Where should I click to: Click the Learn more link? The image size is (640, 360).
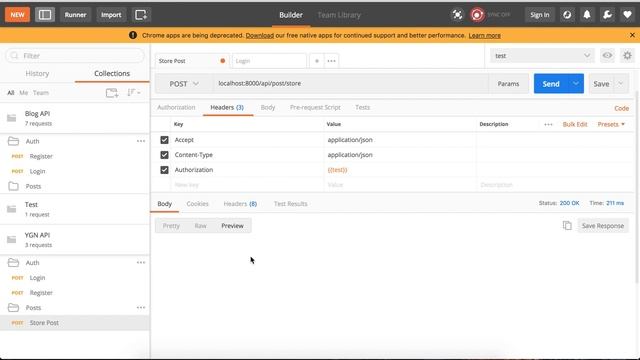coord(484,36)
